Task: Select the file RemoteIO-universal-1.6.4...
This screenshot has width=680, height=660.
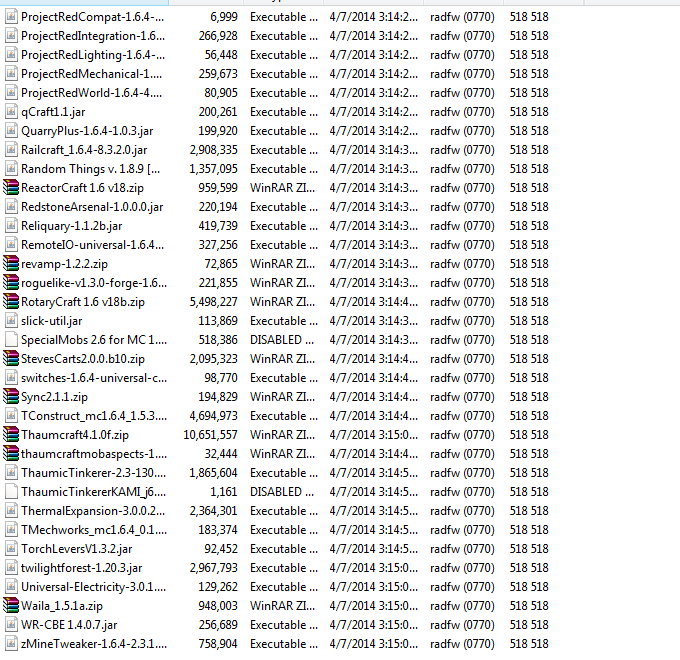Action: 92,245
